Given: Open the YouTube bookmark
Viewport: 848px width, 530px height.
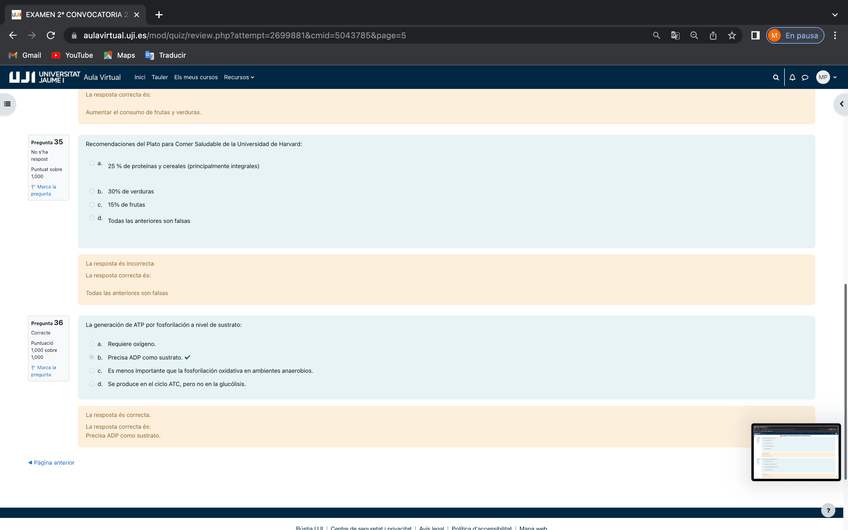Looking at the screenshot, I should click(72, 55).
